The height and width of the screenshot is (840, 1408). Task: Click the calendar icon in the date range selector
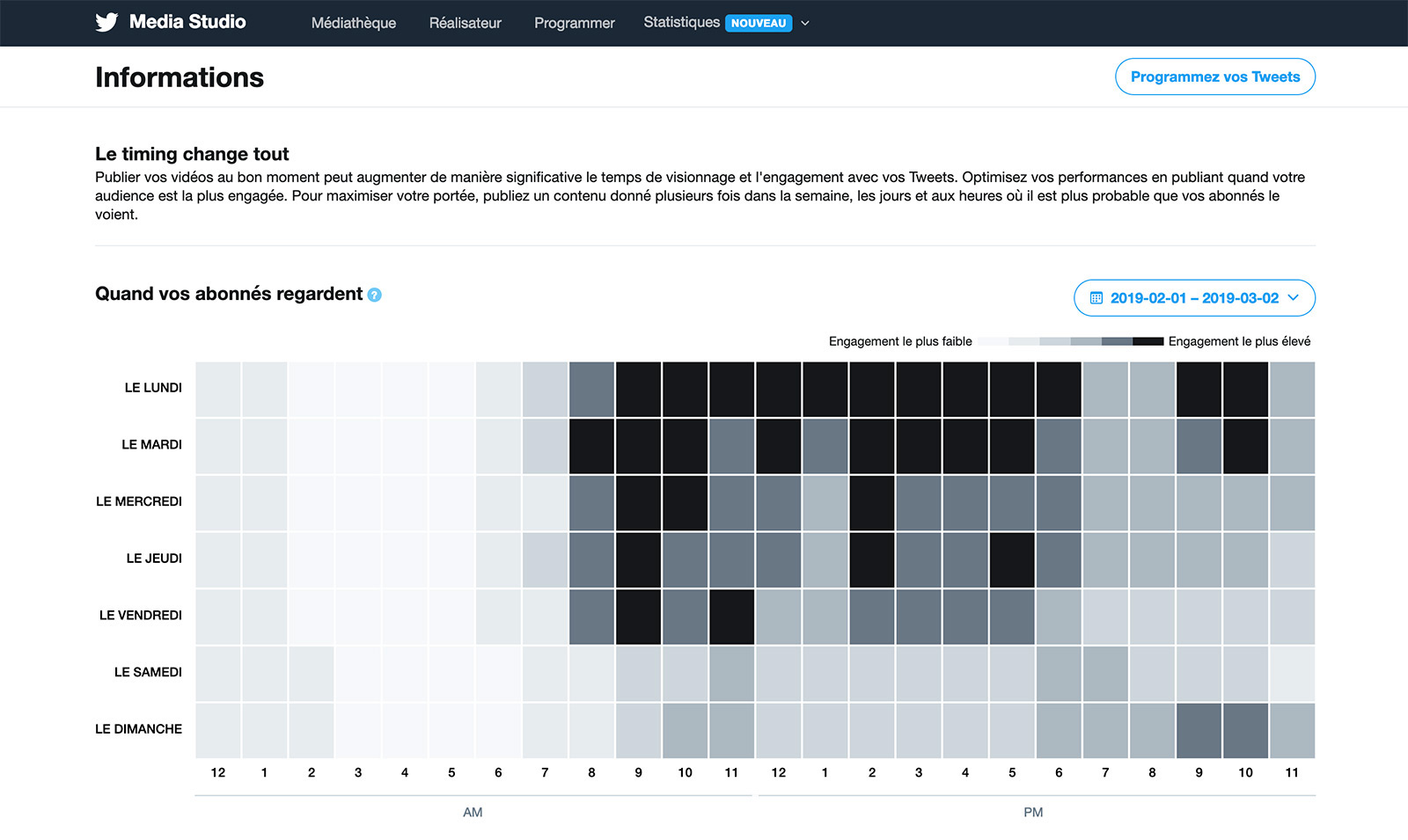(1095, 297)
